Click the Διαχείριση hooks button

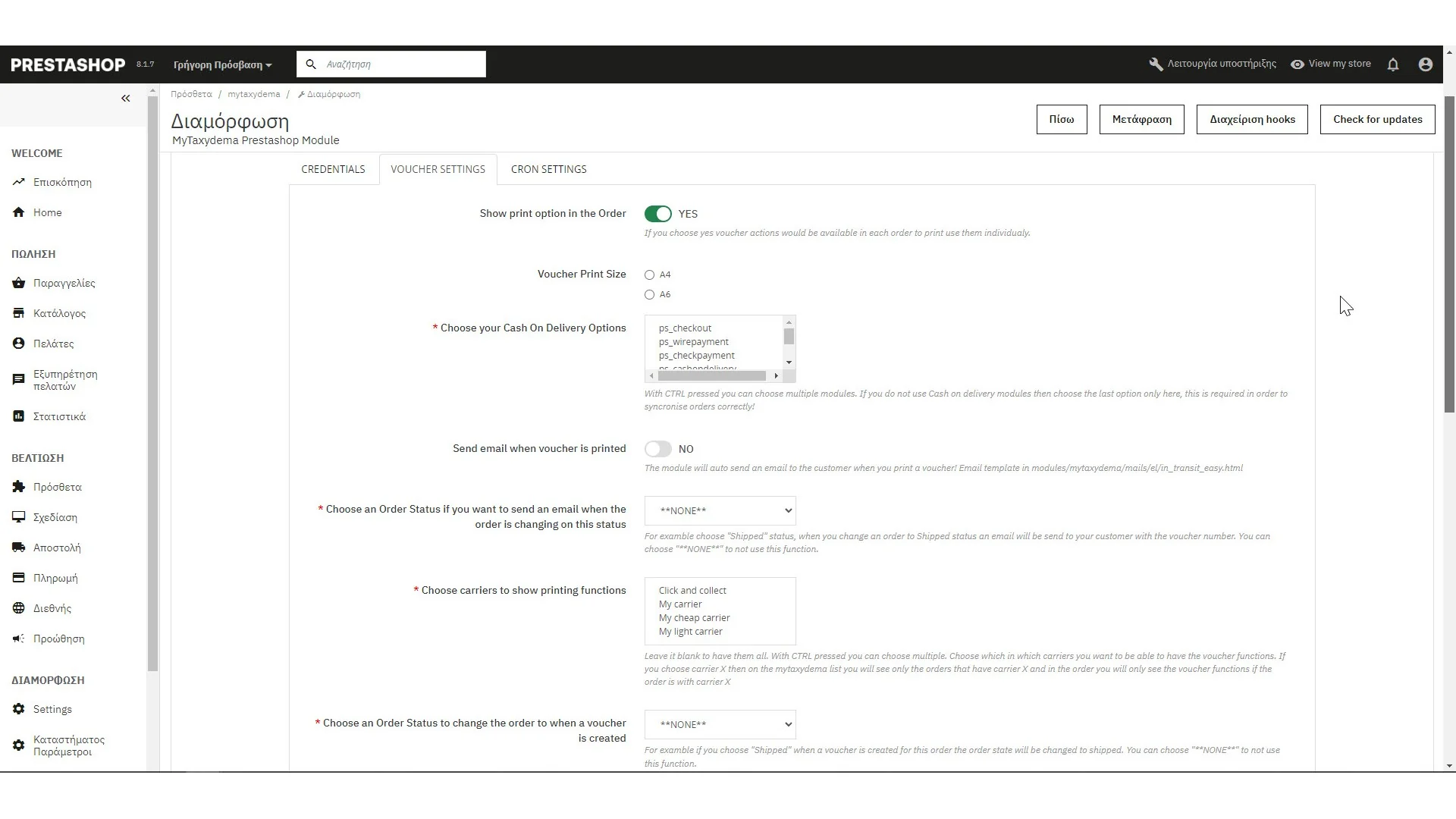click(1252, 120)
